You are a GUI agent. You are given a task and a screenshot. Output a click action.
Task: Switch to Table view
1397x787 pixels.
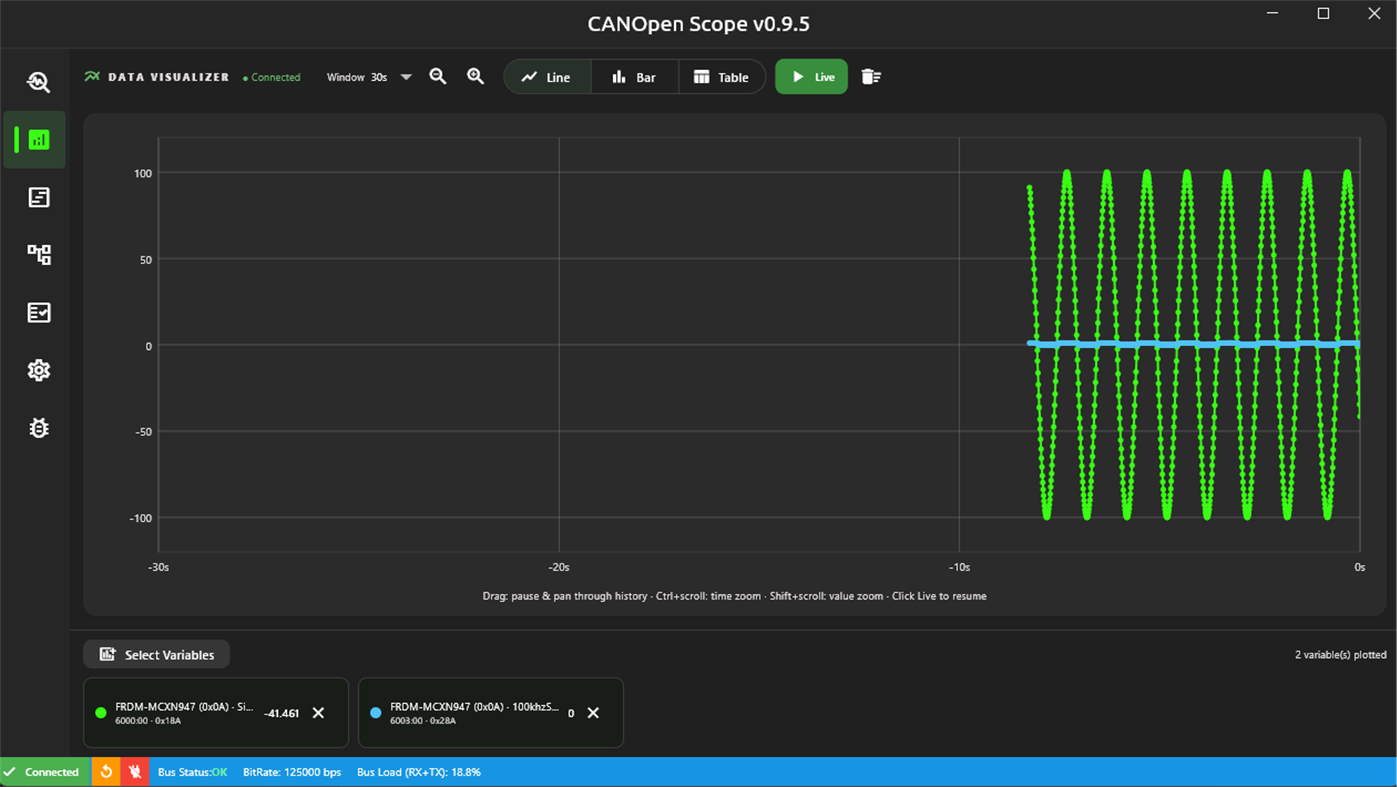tap(722, 77)
